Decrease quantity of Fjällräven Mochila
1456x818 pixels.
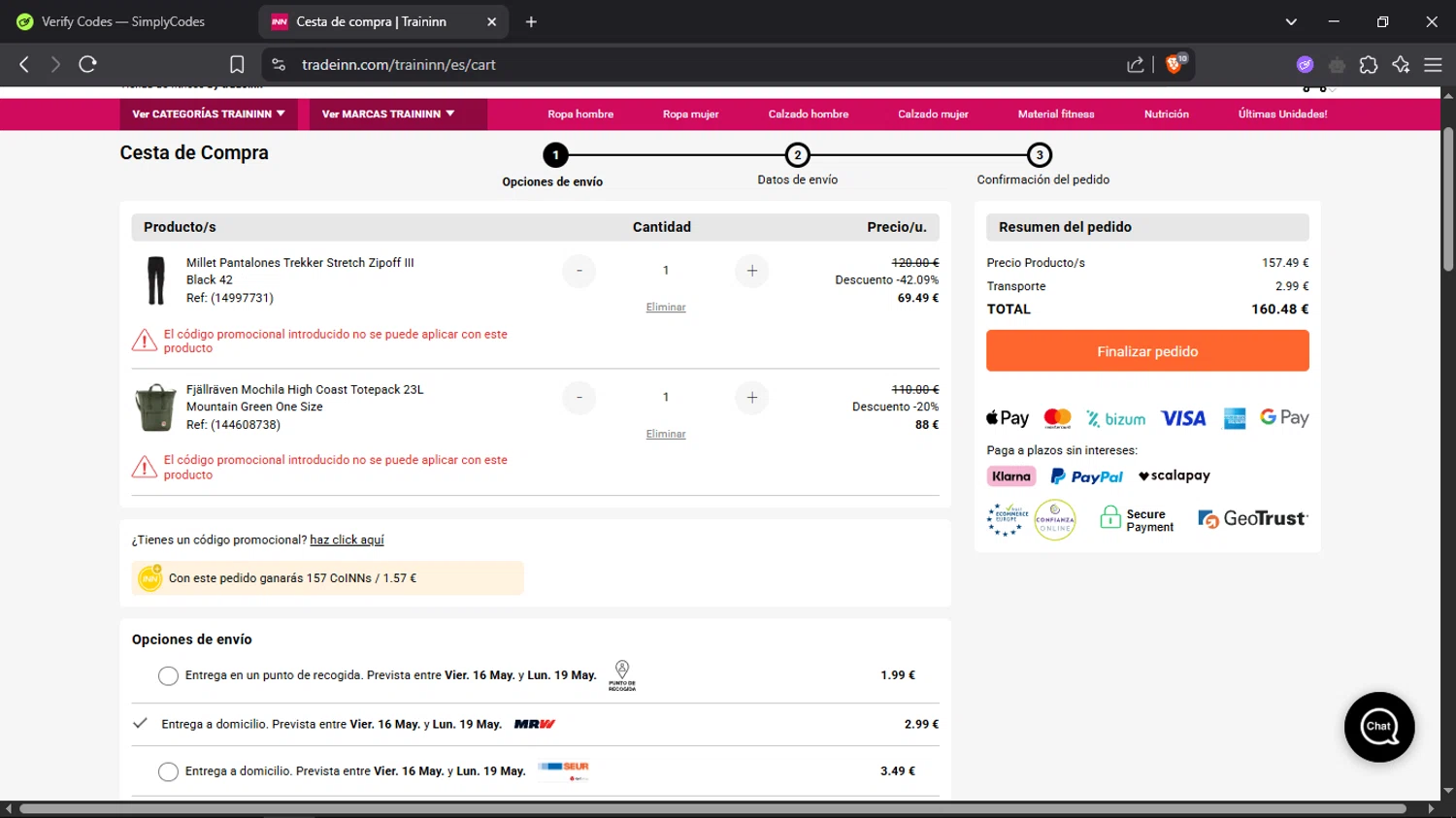[x=579, y=397]
